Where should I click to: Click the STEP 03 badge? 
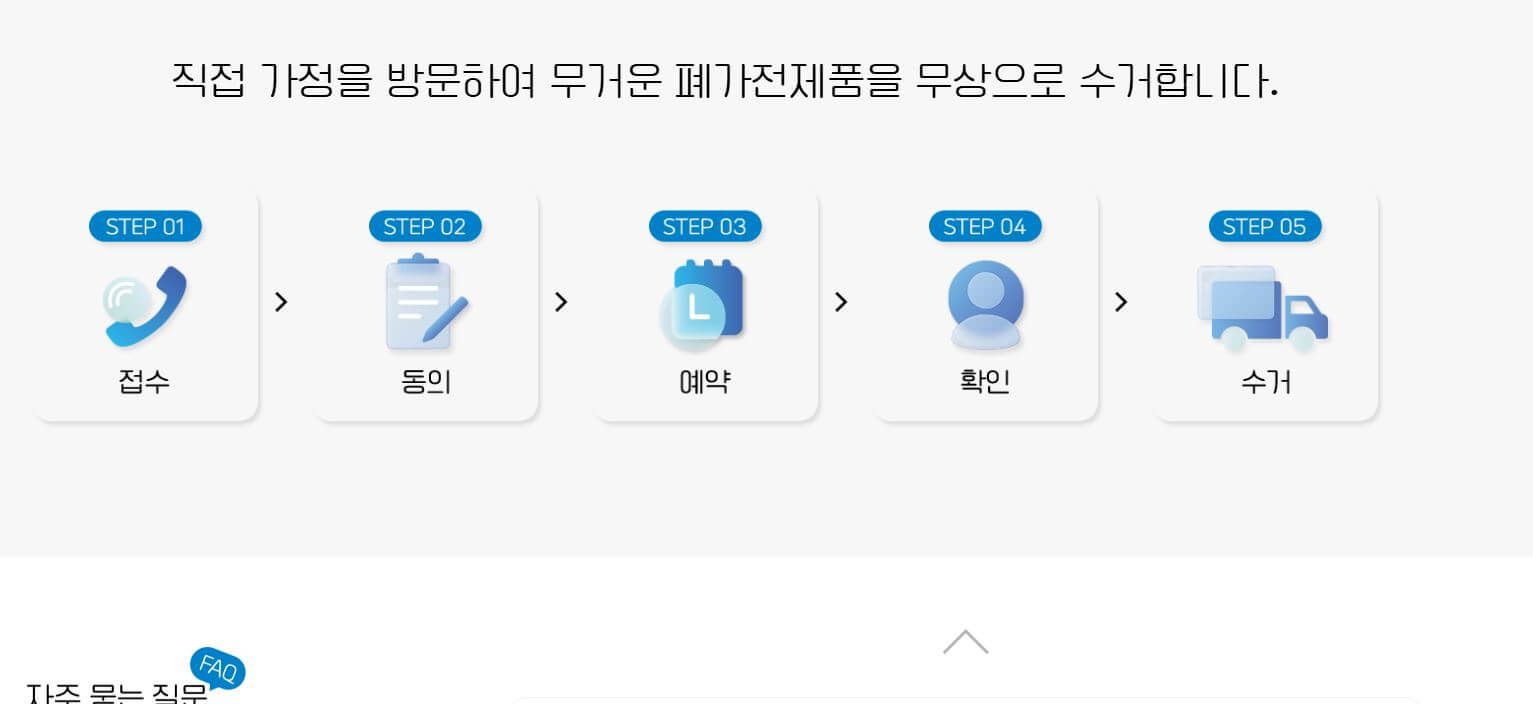point(704,226)
